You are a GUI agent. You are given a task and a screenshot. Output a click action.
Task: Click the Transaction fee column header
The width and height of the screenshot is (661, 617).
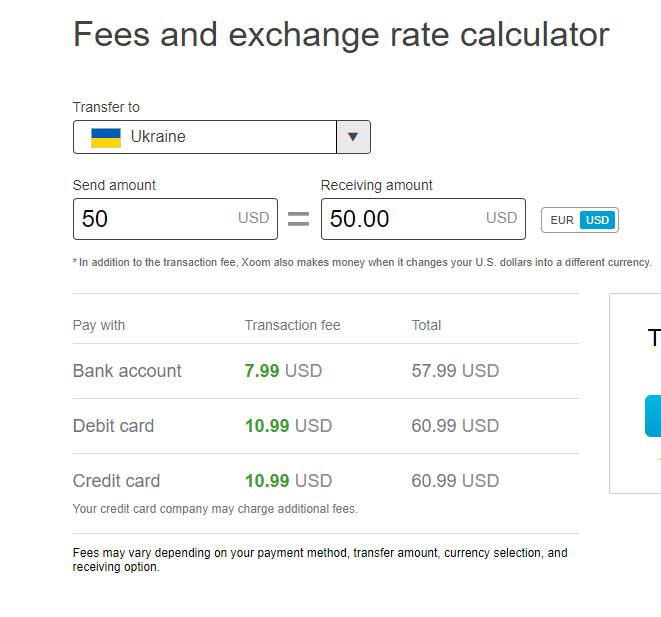(x=293, y=325)
